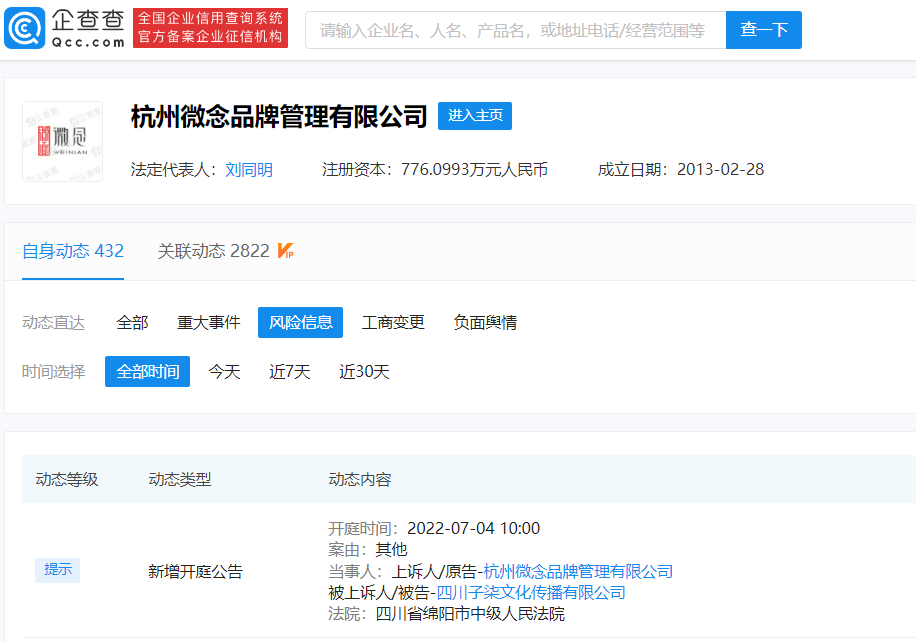Choose the 今天 time range
916x642 pixels.
pos(224,372)
